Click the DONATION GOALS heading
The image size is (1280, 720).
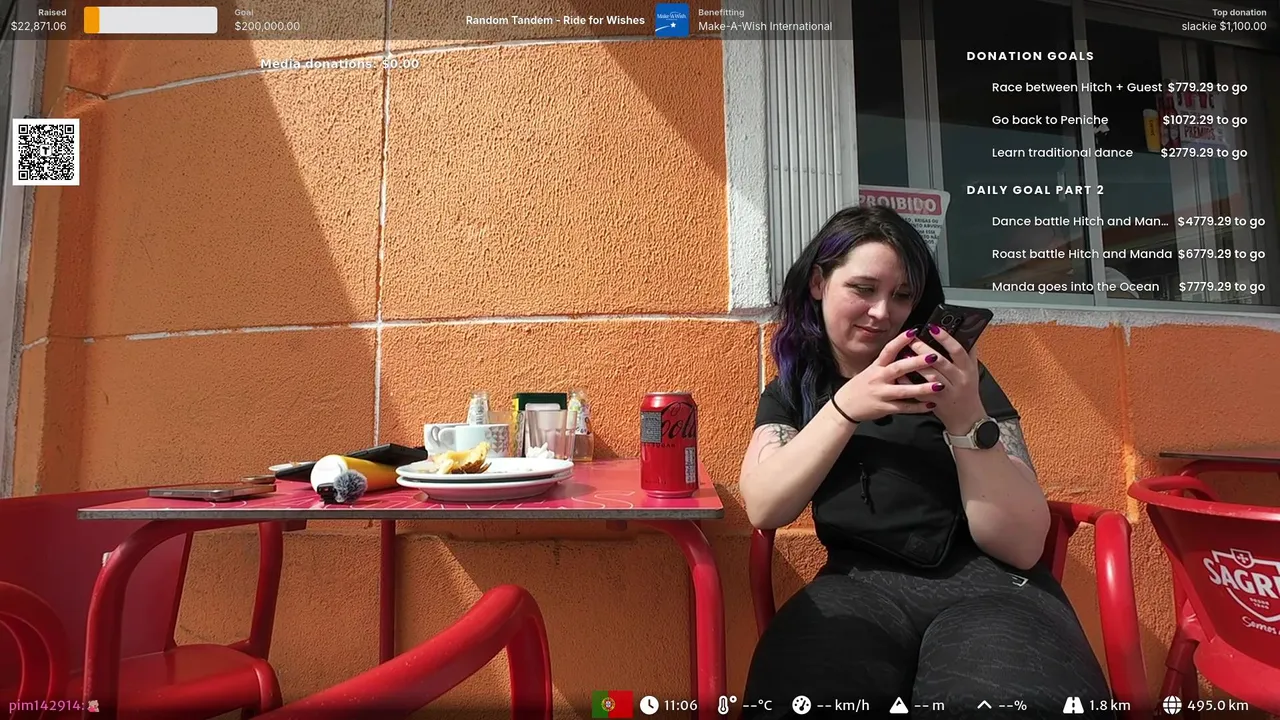(1030, 56)
